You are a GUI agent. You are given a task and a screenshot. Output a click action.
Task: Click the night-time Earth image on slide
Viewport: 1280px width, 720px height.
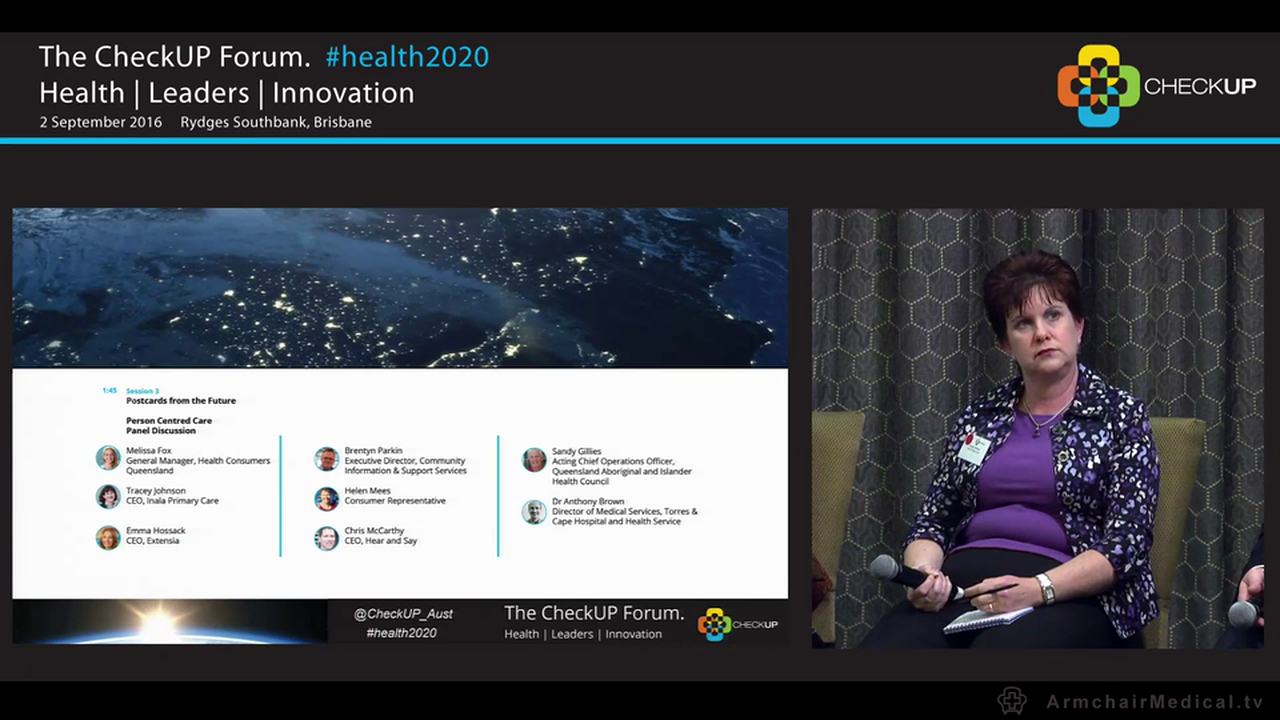[x=400, y=288]
